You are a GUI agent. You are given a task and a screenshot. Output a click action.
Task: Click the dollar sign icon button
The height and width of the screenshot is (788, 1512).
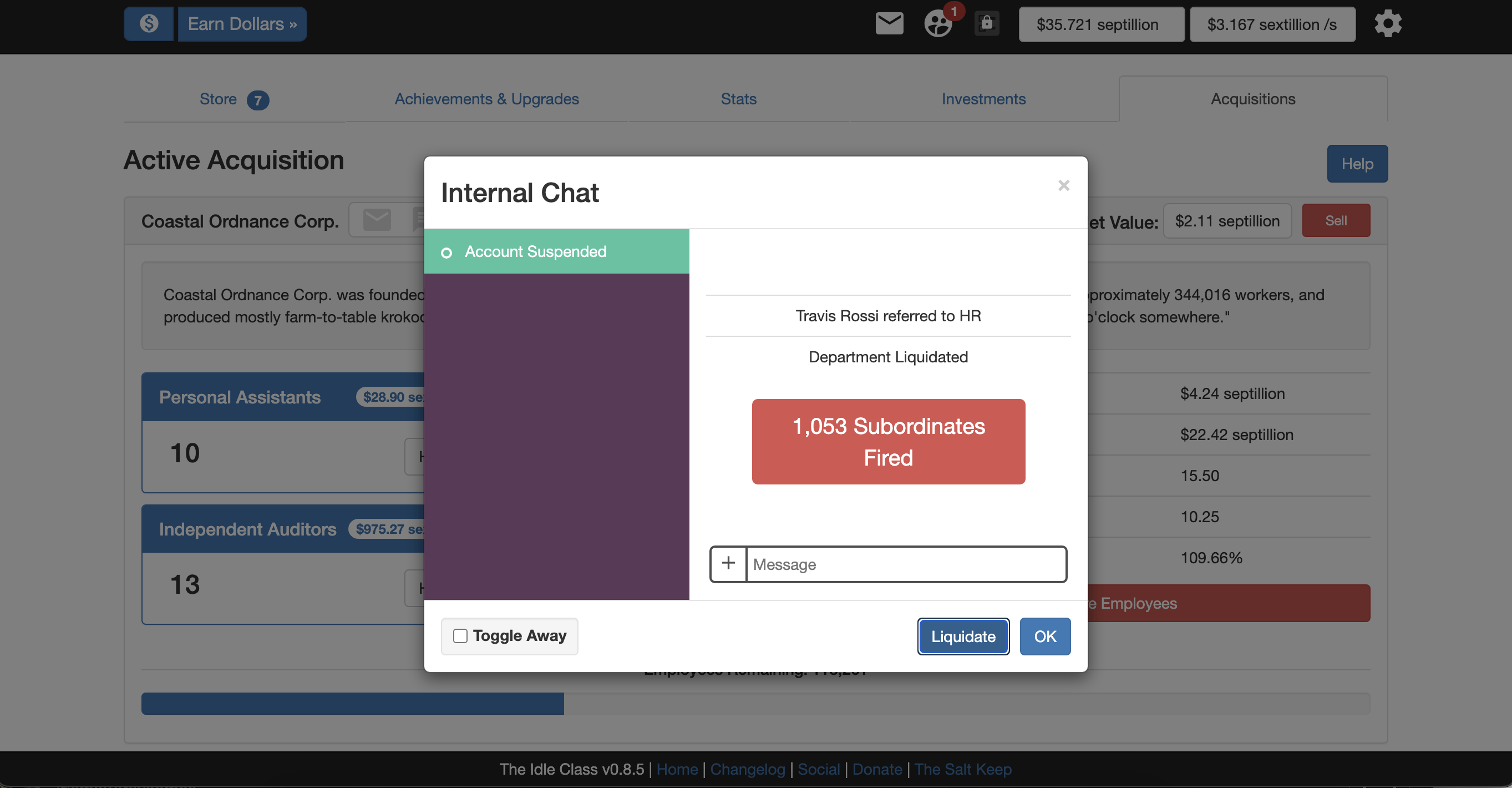click(x=149, y=24)
